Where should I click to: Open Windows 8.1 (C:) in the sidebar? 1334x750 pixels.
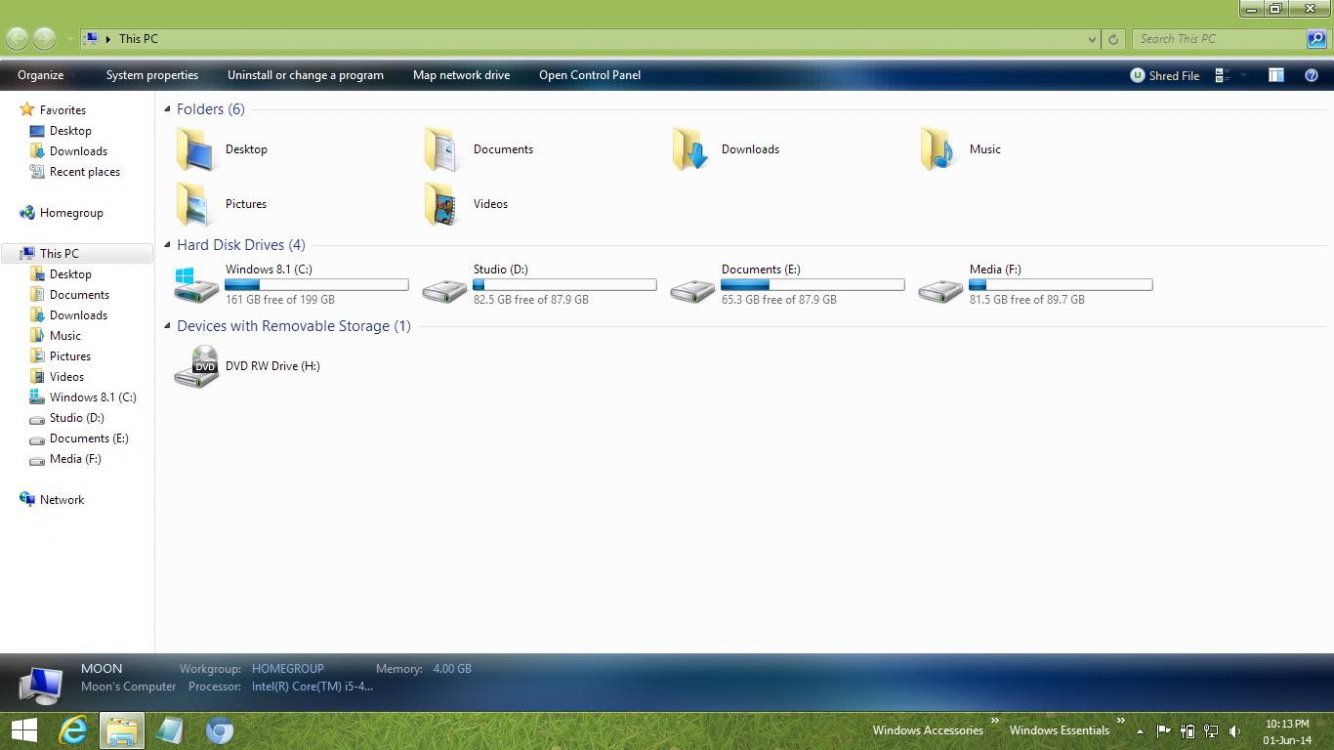click(93, 397)
